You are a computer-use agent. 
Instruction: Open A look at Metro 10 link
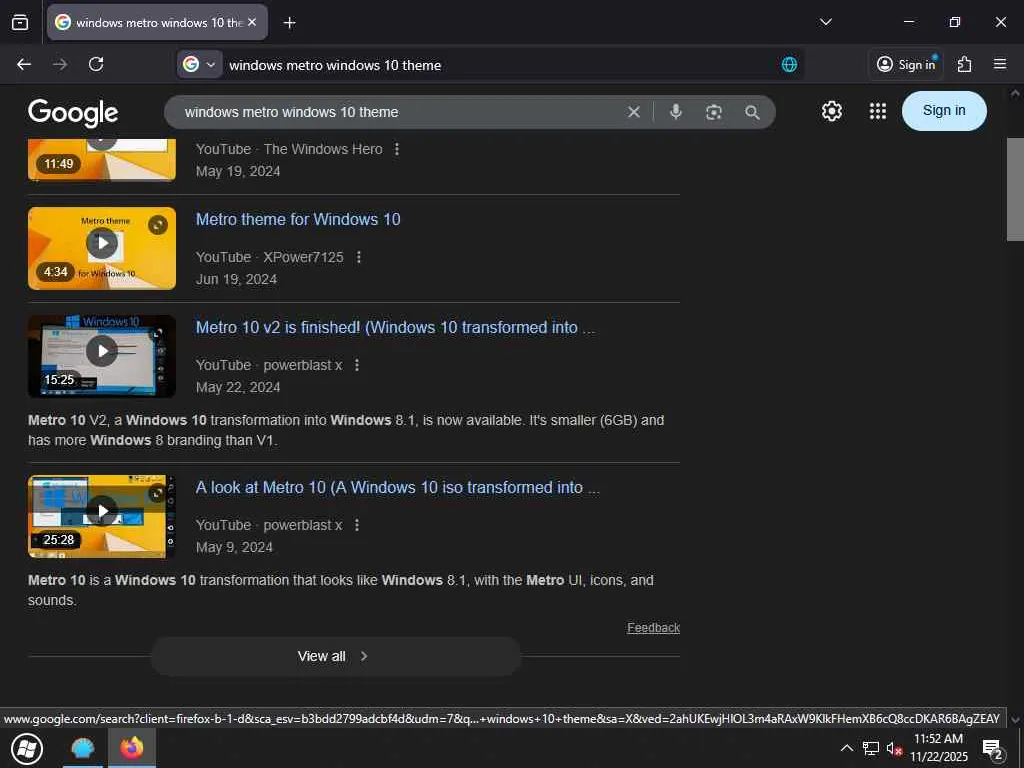[398, 487]
